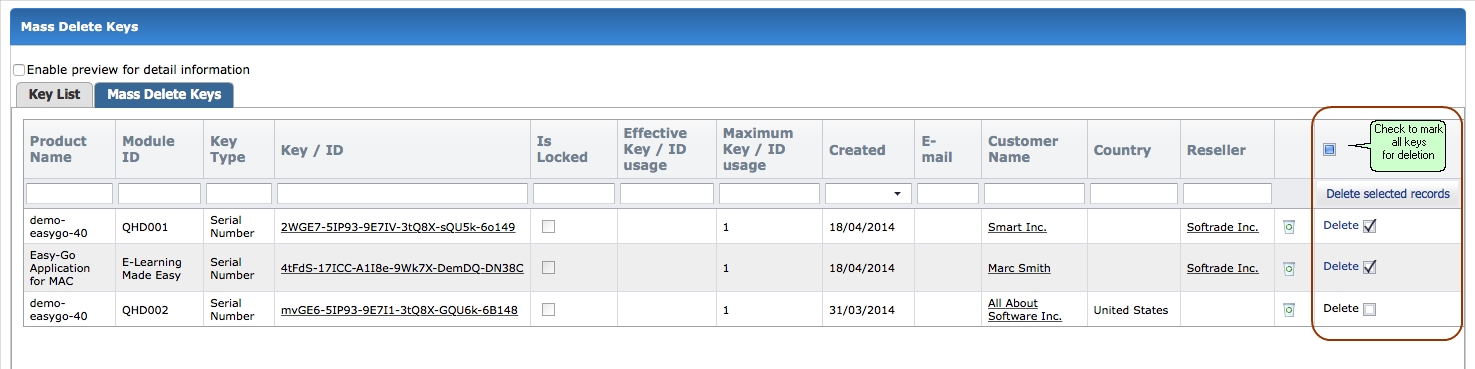Tick the select-all checkbox in table header

[x=1329, y=150]
